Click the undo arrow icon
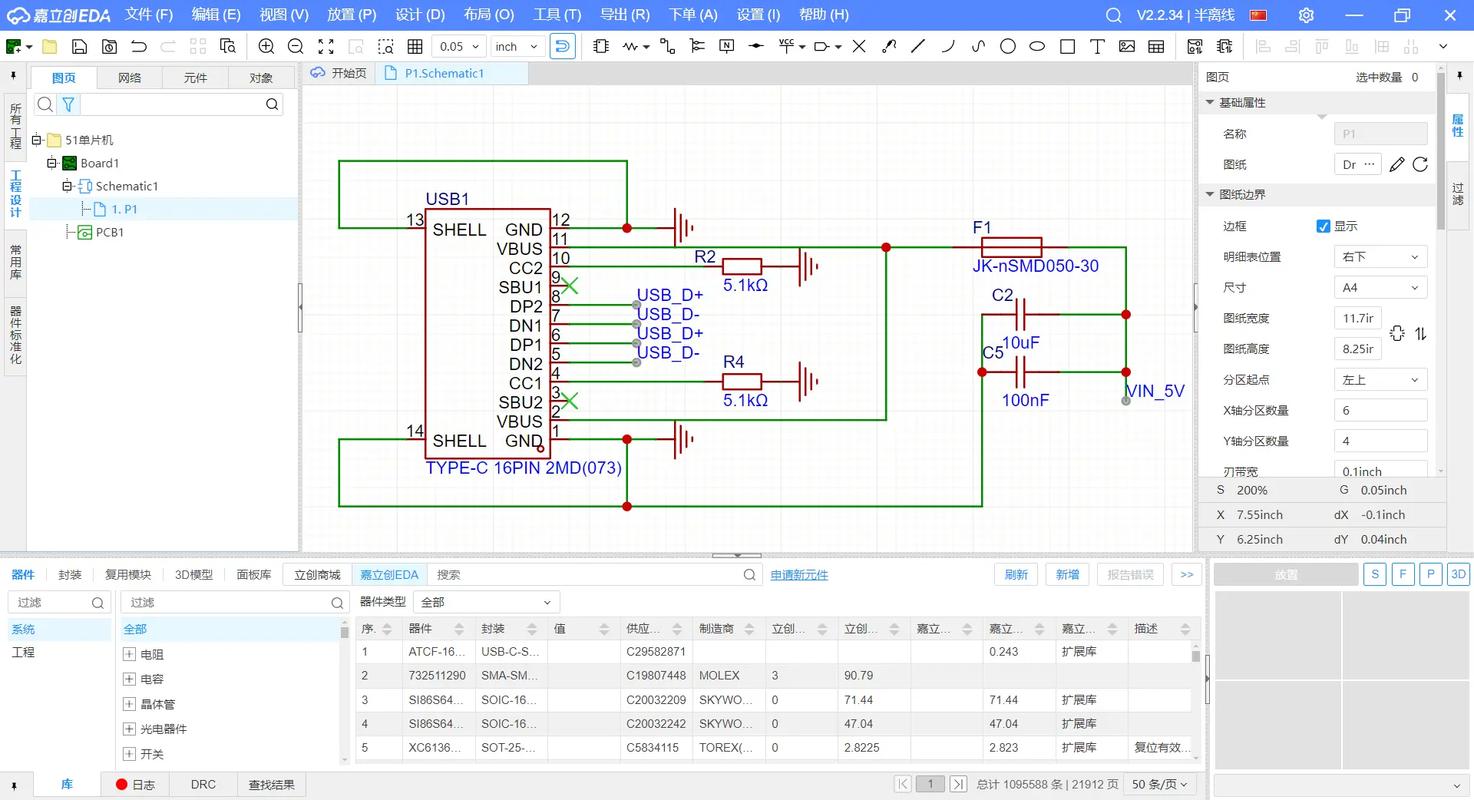The height and width of the screenshot is (800, 1474). coord(139,46)
